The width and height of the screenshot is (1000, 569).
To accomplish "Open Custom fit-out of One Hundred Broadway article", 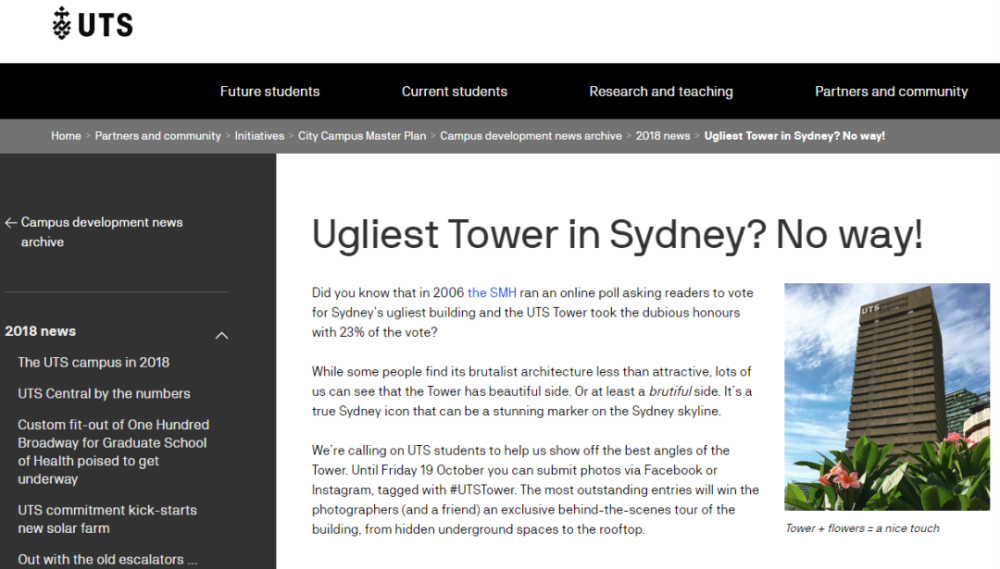I will 112,443.
